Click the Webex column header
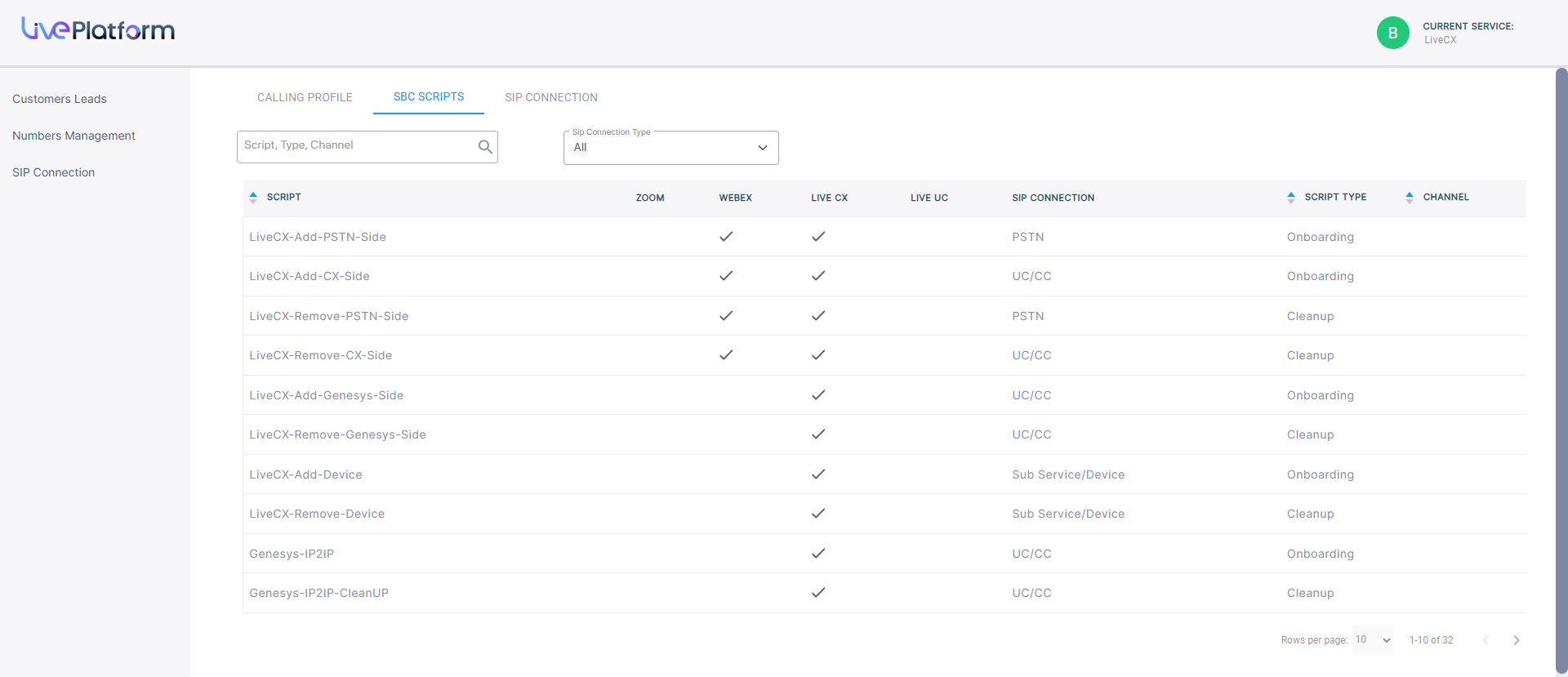 click(x=735, y=198)
